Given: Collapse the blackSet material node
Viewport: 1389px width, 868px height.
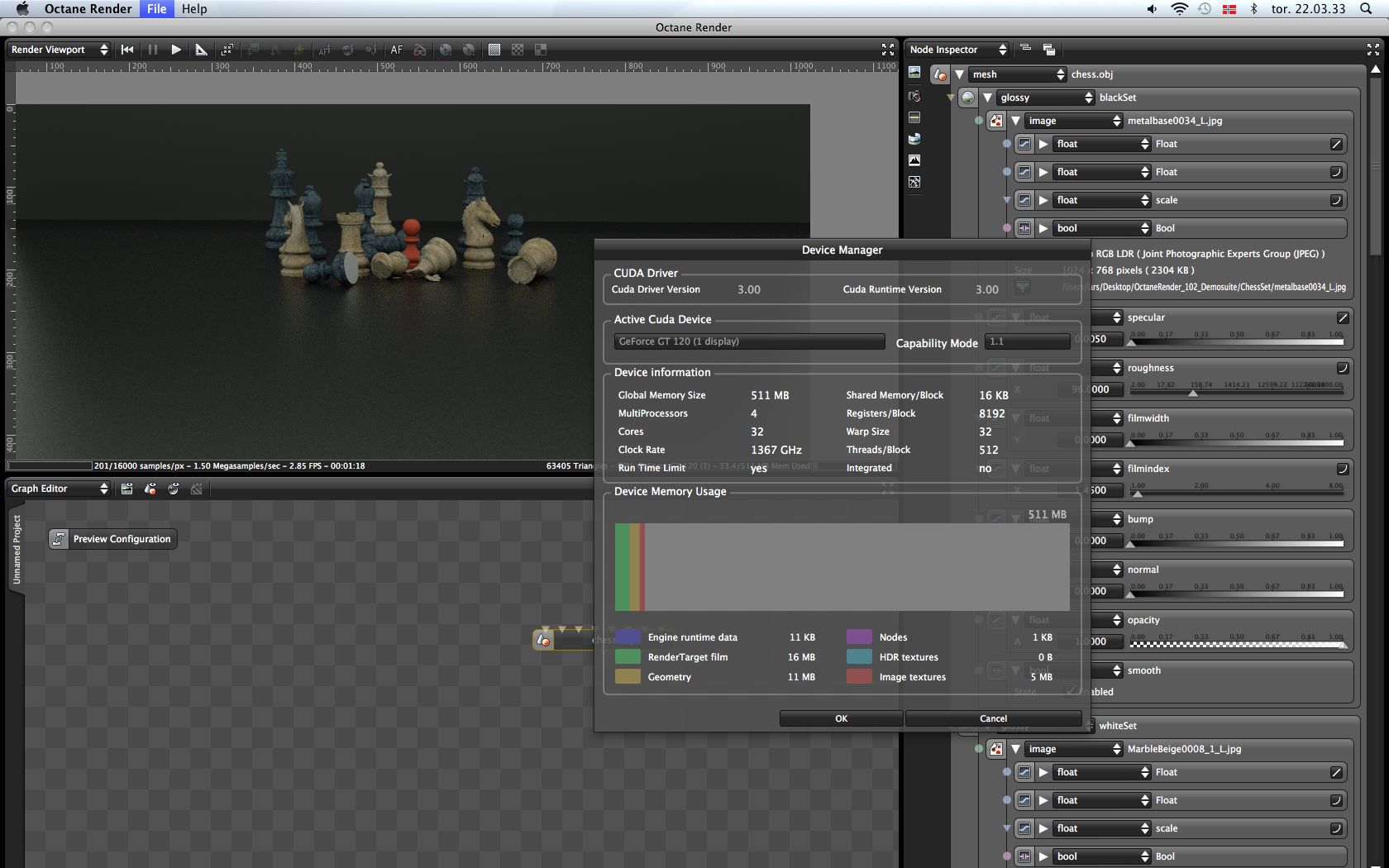Looking at the screenshot, I should [987, 98].
